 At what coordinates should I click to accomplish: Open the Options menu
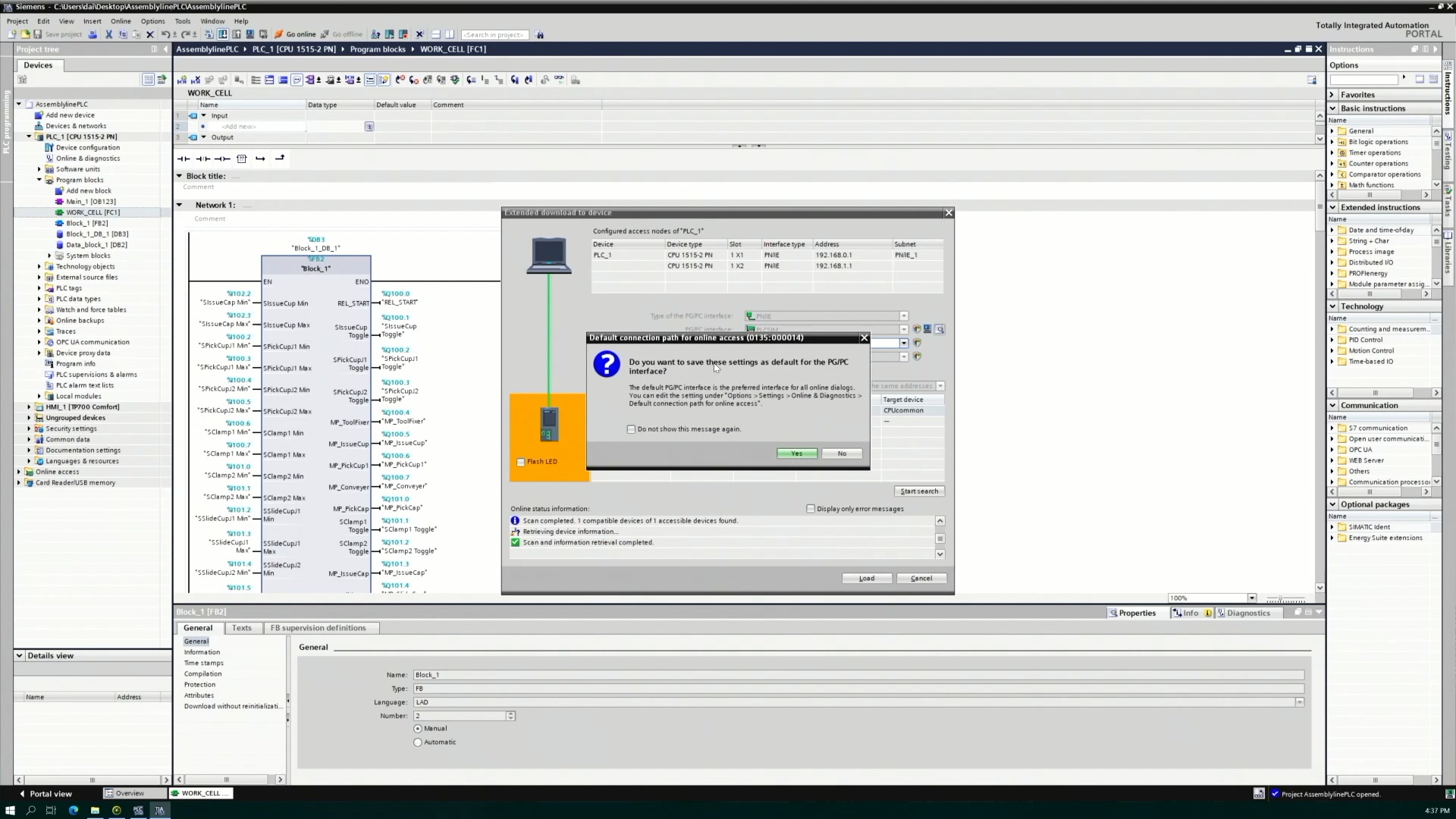tap(152, 21)
